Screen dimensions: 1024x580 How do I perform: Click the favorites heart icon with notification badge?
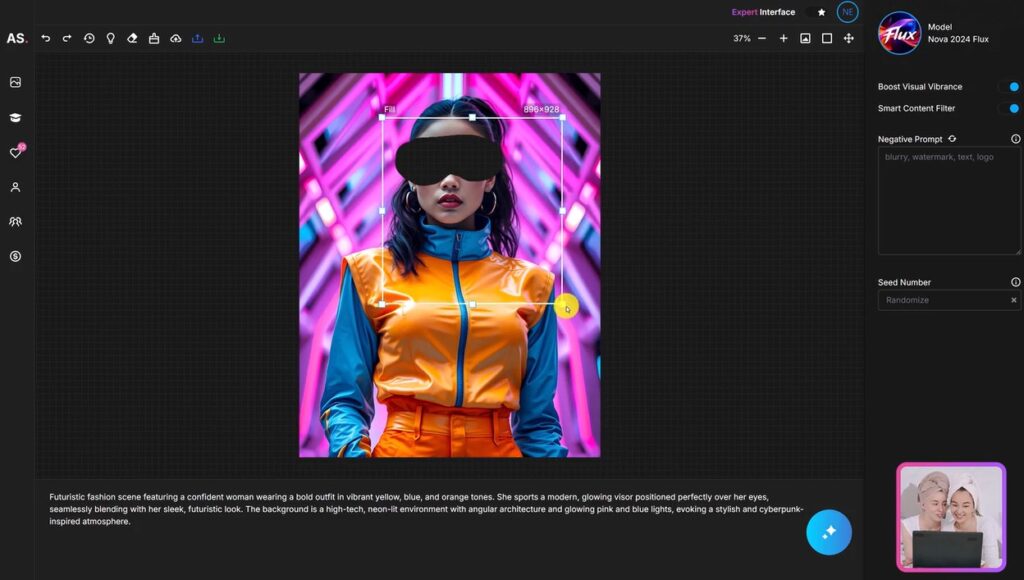(x=14, y=152)
